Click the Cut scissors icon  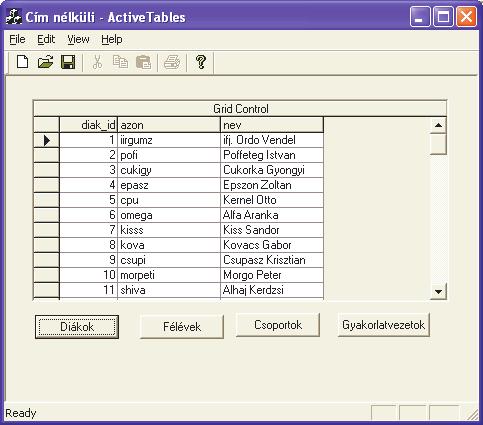[97, 62]
